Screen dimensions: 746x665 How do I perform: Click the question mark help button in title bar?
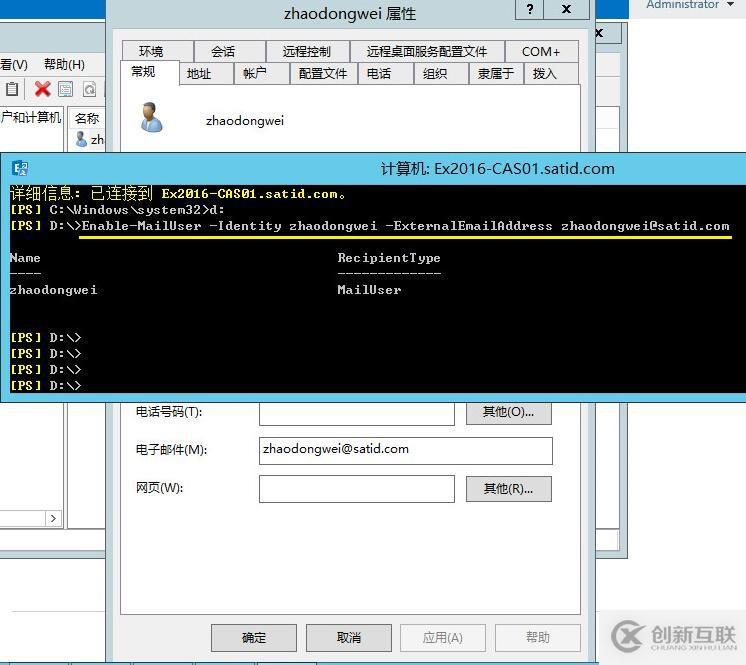coord(530,9)
